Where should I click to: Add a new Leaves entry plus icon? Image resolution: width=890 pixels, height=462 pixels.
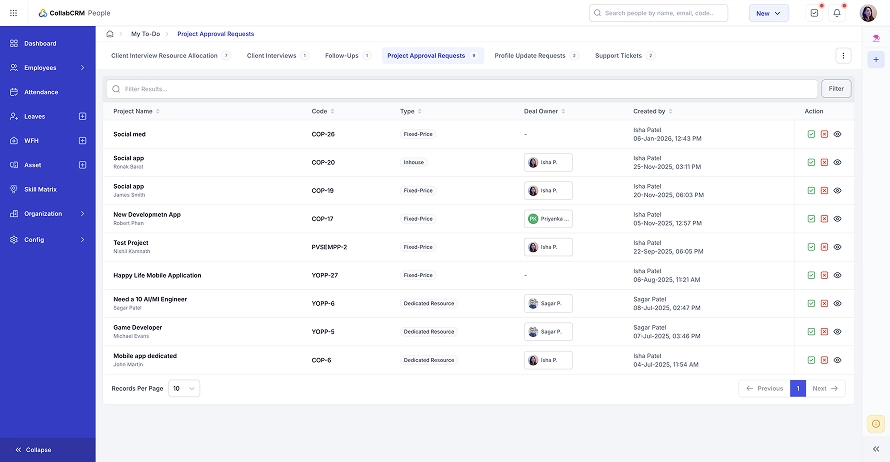82,116
